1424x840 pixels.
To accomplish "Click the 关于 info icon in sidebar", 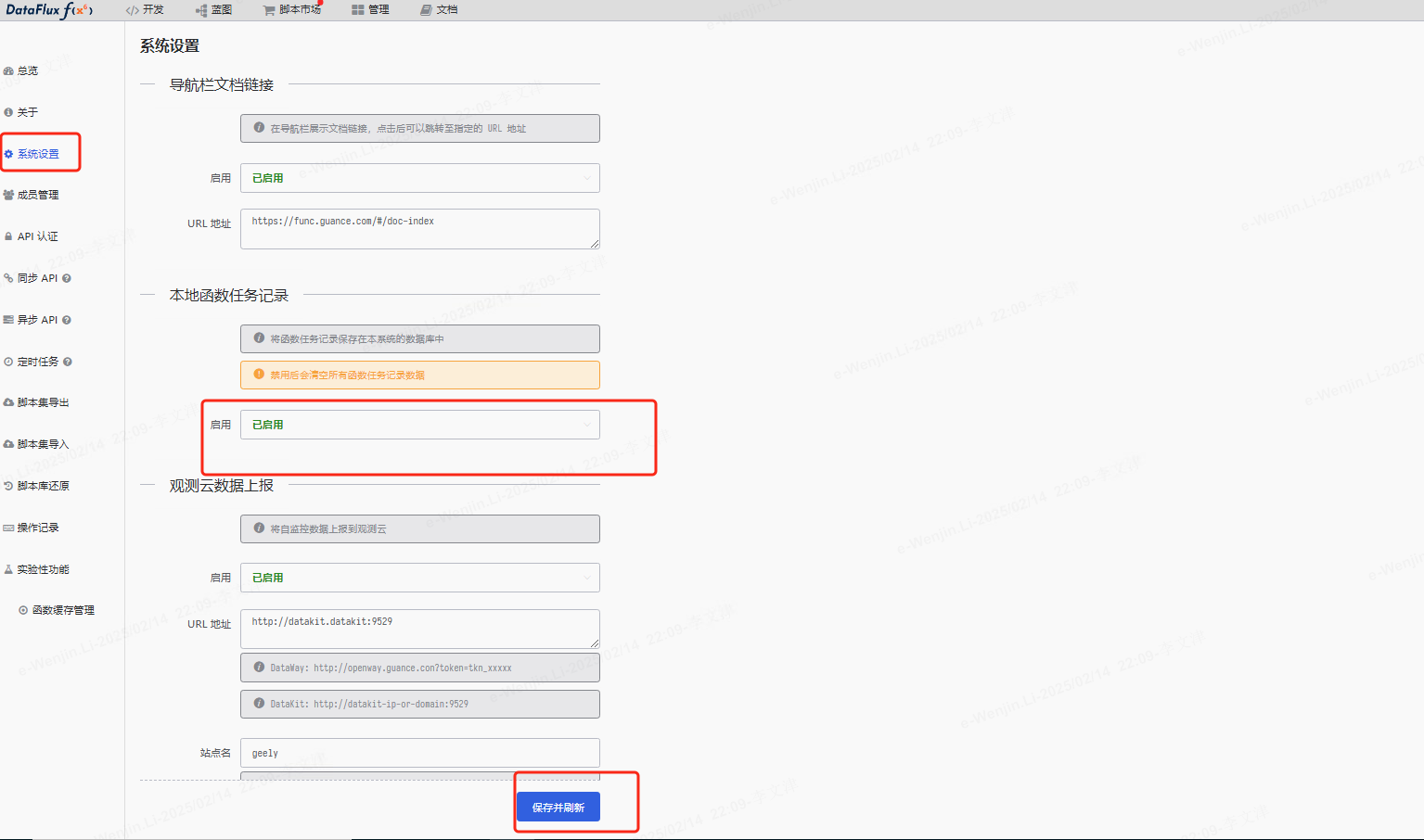I will (x=8, y=112).
